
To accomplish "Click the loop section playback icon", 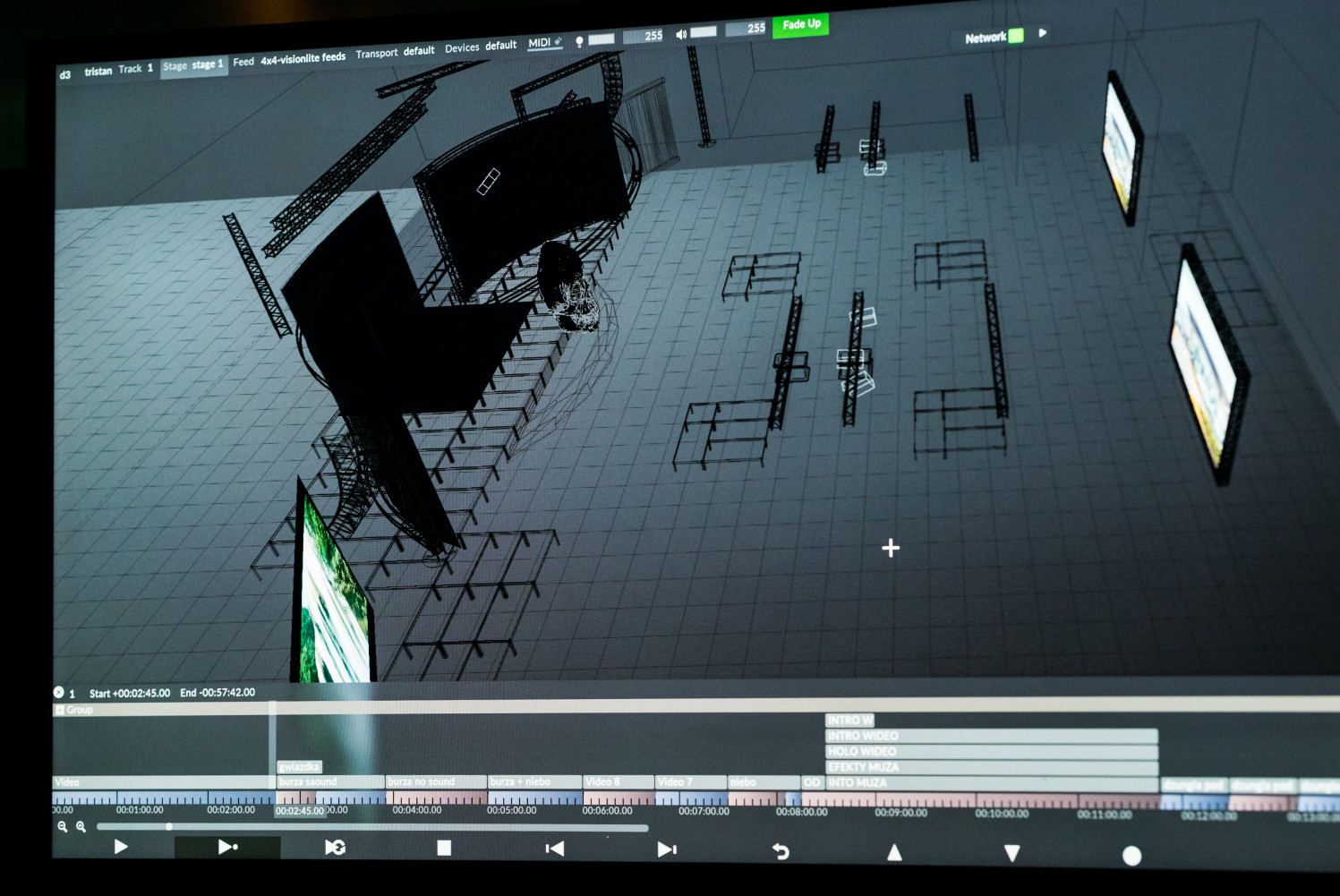I will pyautogui.click(x=335, y=848).
